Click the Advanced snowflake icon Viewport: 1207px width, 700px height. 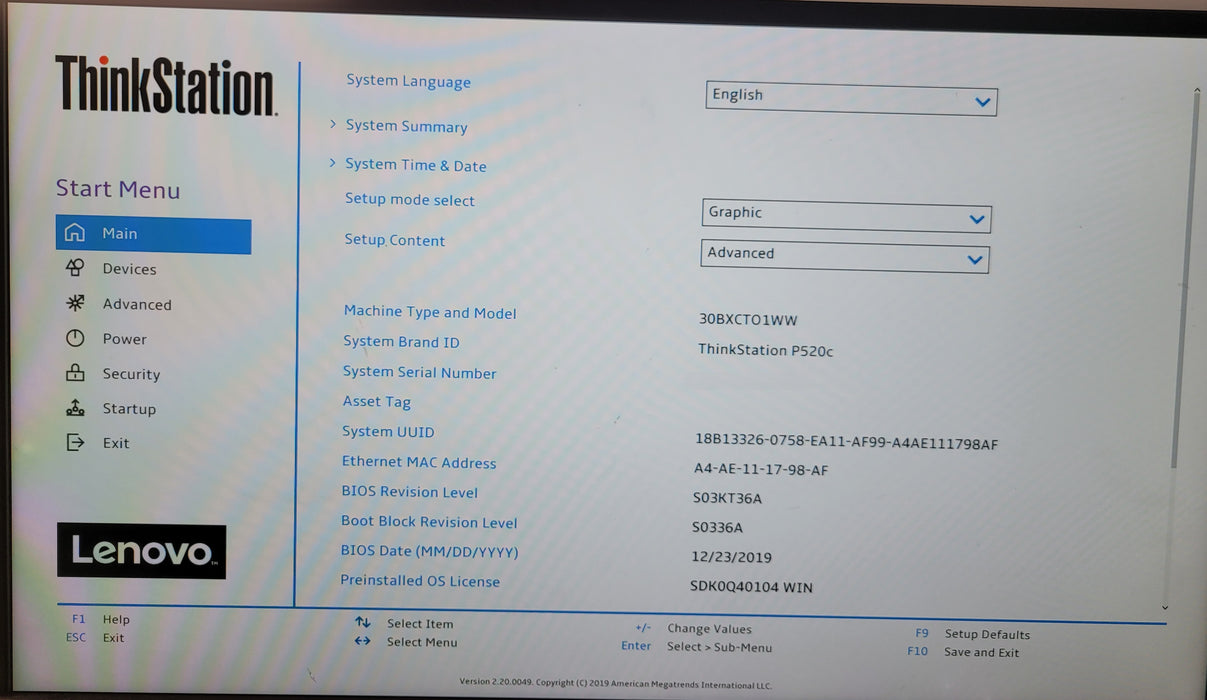75,303
